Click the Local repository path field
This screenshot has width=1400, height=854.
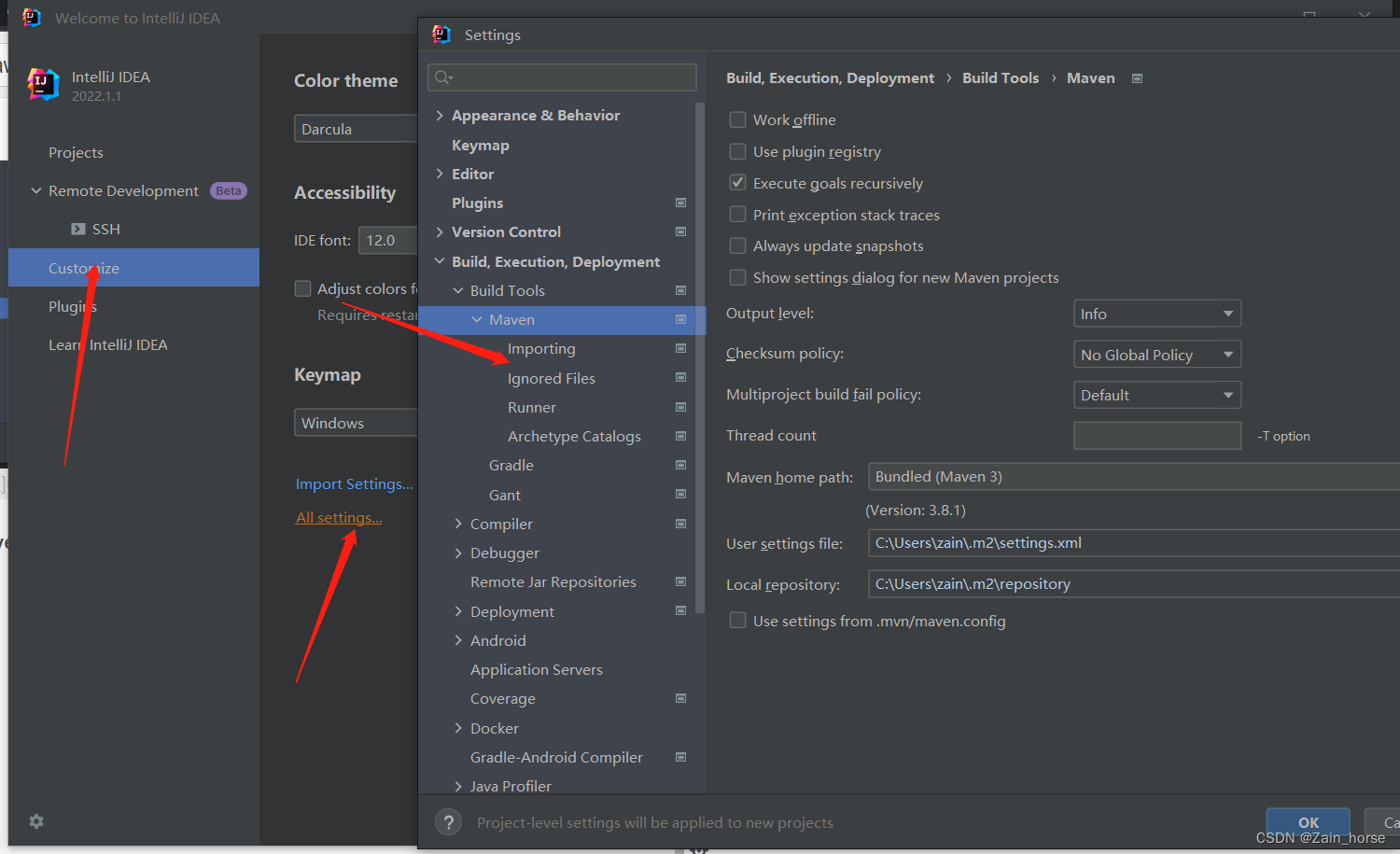tap(1133, 584)
